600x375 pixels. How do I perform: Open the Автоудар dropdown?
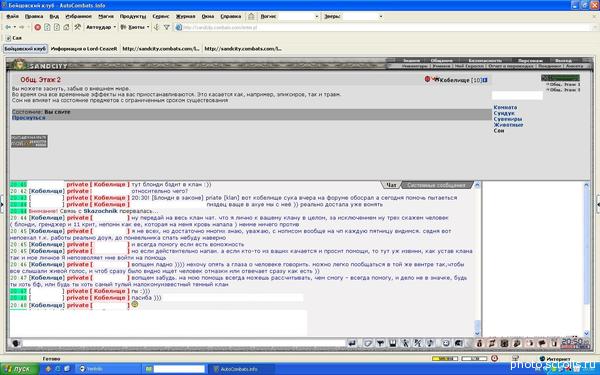tap(101, 27)
